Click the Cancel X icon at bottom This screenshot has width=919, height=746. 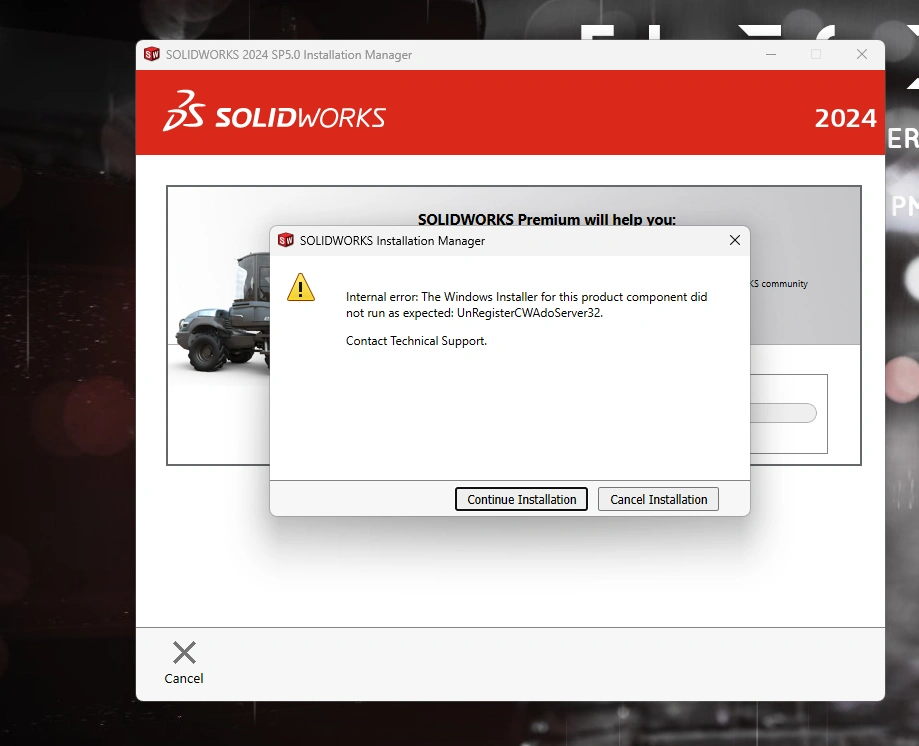pyautogui.click(x=184, y=652)
